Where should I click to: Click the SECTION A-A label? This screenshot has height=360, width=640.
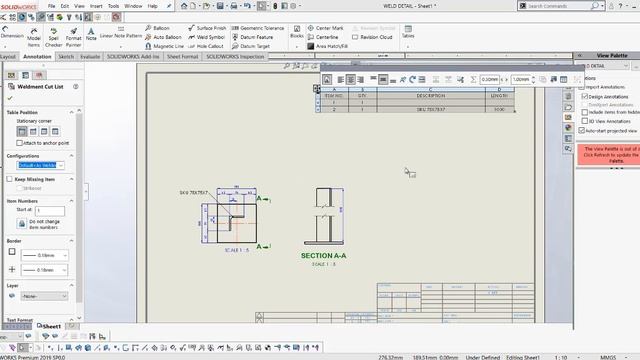pos(323,256)
